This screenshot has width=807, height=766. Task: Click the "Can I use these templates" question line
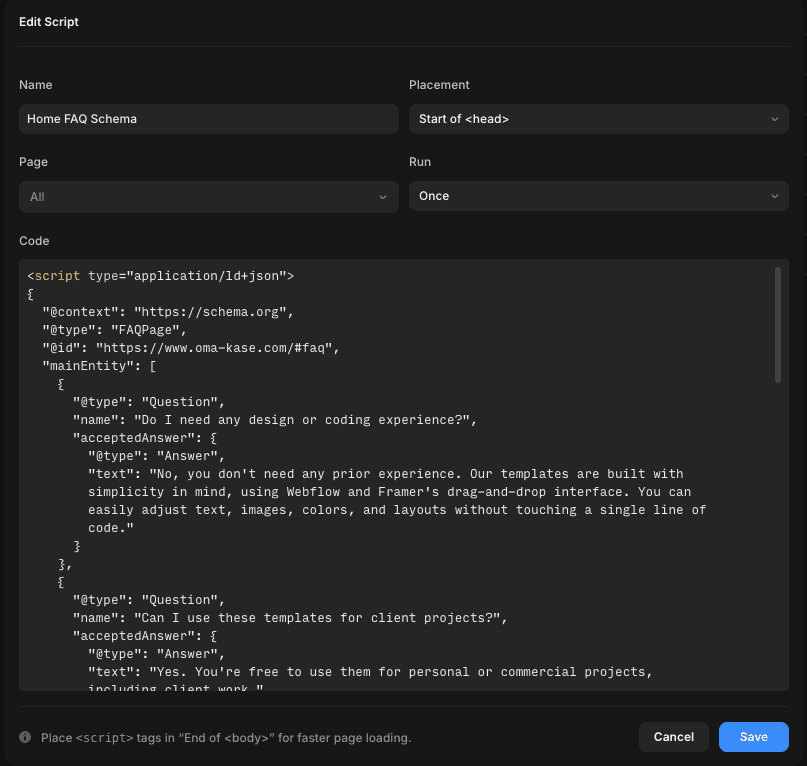[x=290, y=618]
